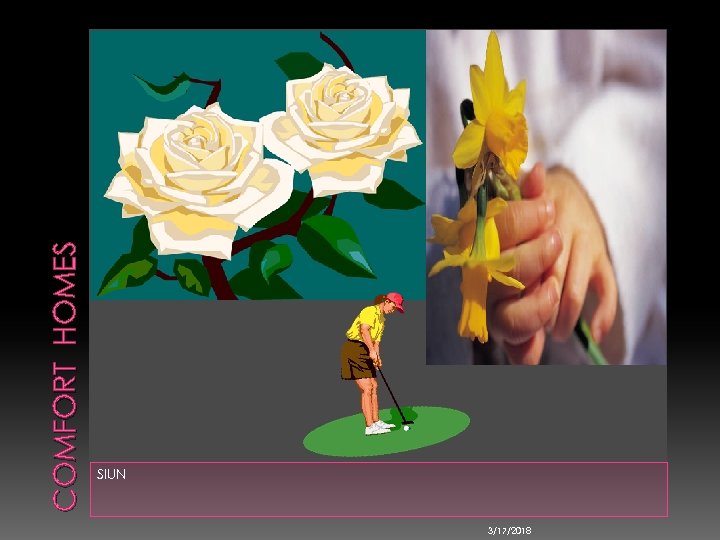Click the golfer clip art

(x=386, y=374)
